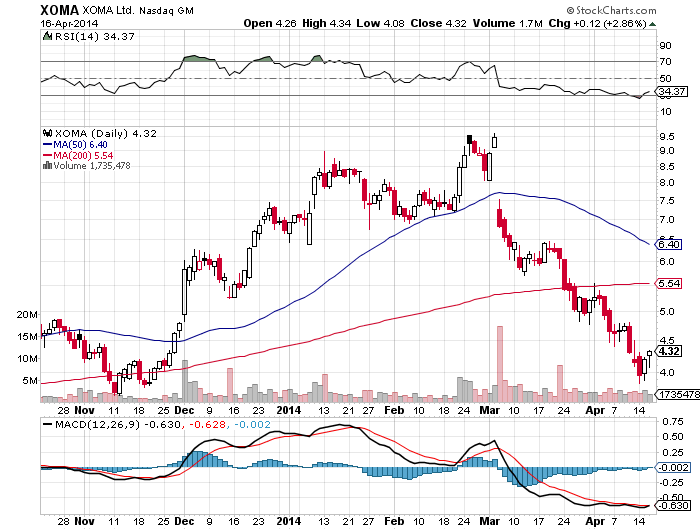The width and height of the screenshot is (700, 530).
Task: Click the 20M volume axis label
Action: 27,314
